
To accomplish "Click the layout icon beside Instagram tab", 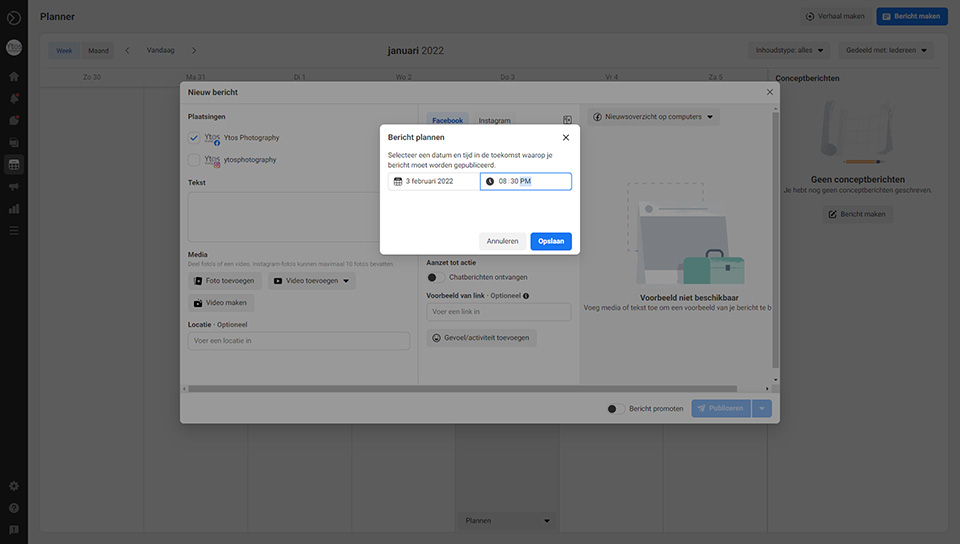I will coord(567,120).
